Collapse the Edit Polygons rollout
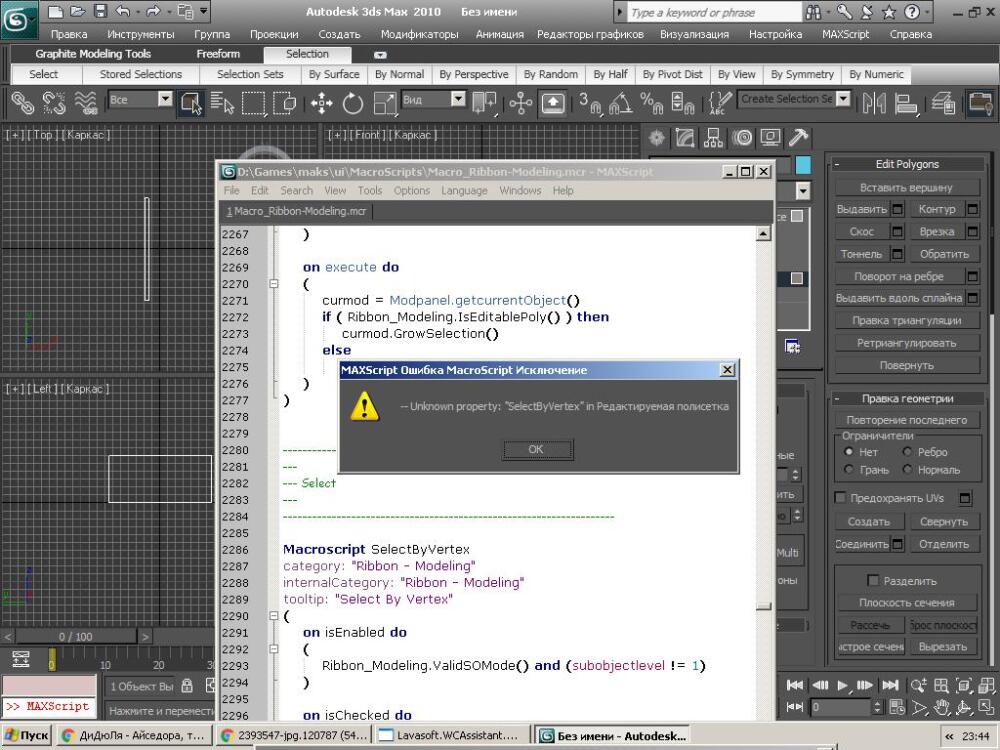Image resolution: width=1000 pixels, height=750 pixels. (x=908, y=164)
